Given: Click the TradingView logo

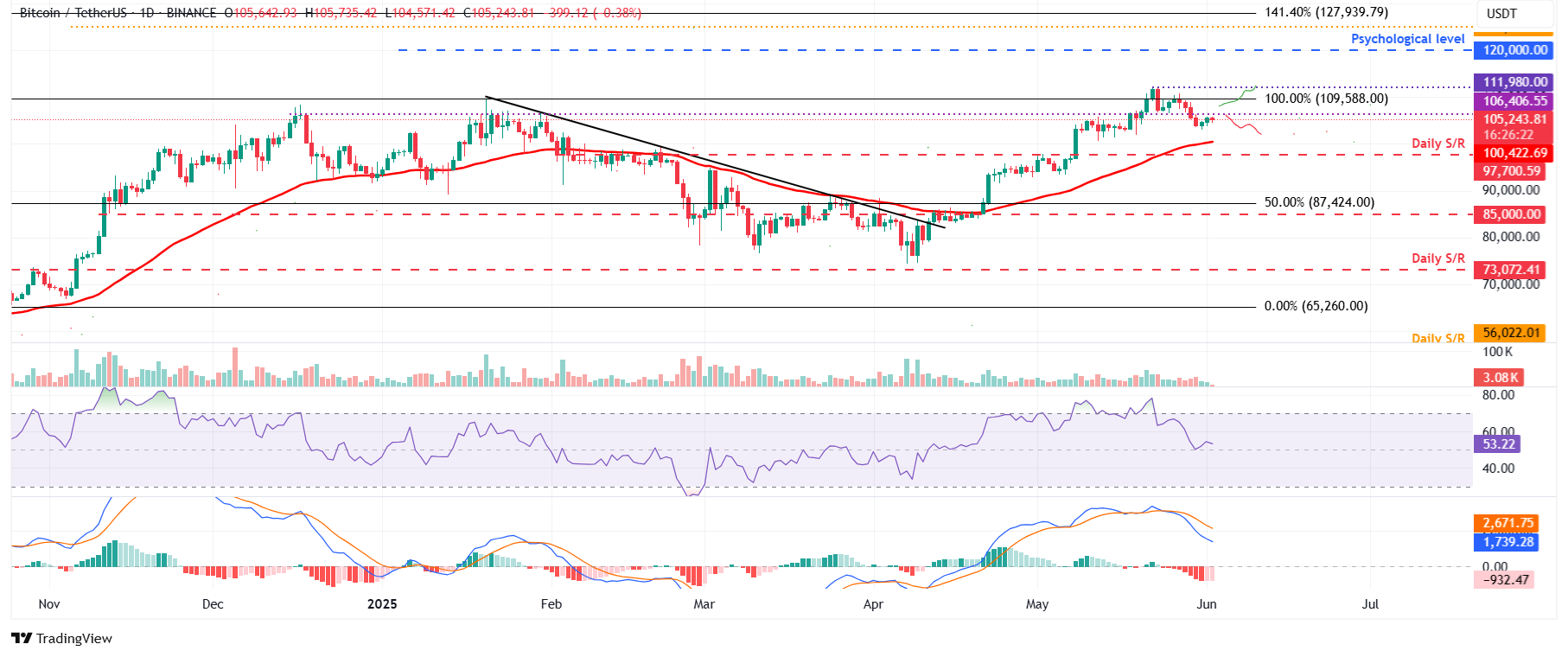Looking at the screenshot, I should click(61, 638).
